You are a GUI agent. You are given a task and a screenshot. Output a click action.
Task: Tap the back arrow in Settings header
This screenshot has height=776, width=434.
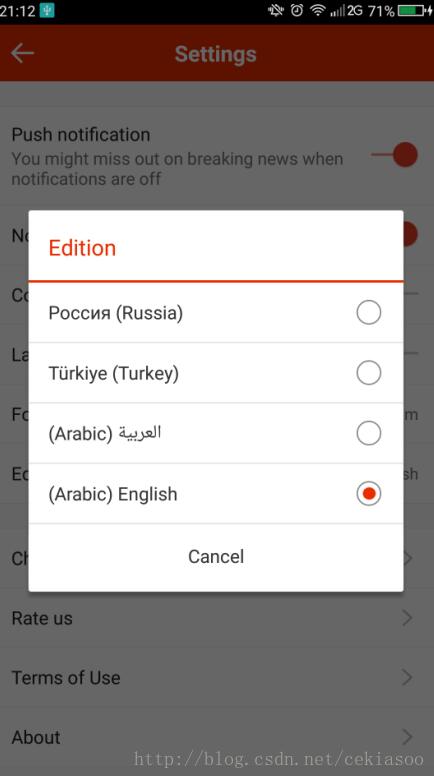click(22, 53)
